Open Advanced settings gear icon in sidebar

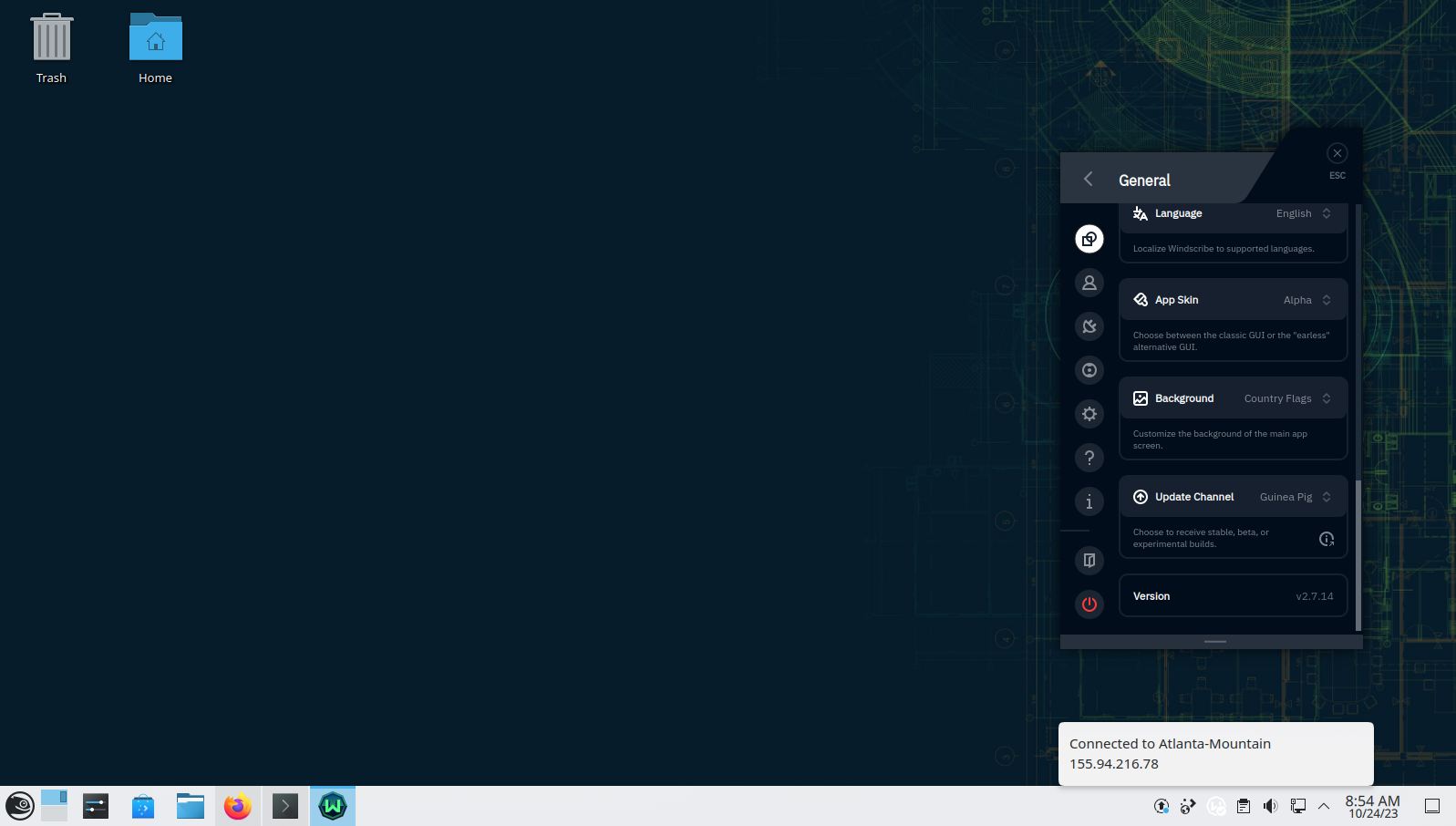click(1089, 414)
